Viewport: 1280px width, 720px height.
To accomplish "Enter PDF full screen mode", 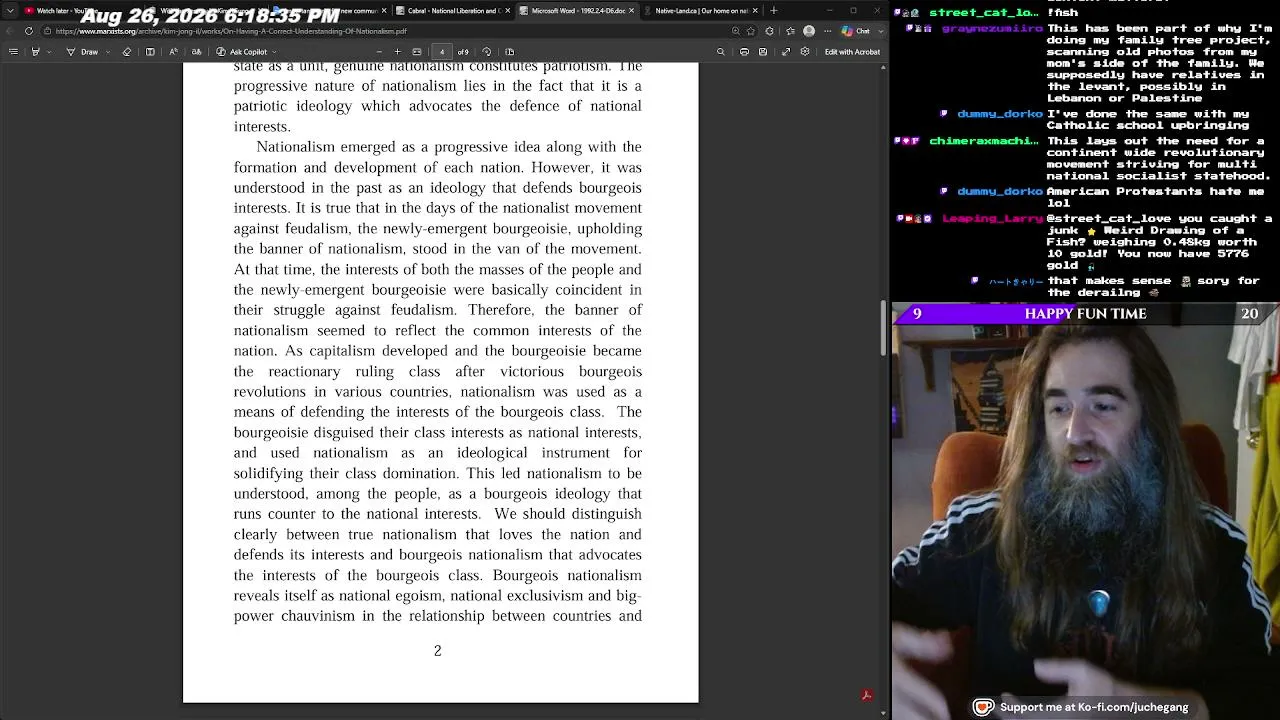I will (786, 52).
